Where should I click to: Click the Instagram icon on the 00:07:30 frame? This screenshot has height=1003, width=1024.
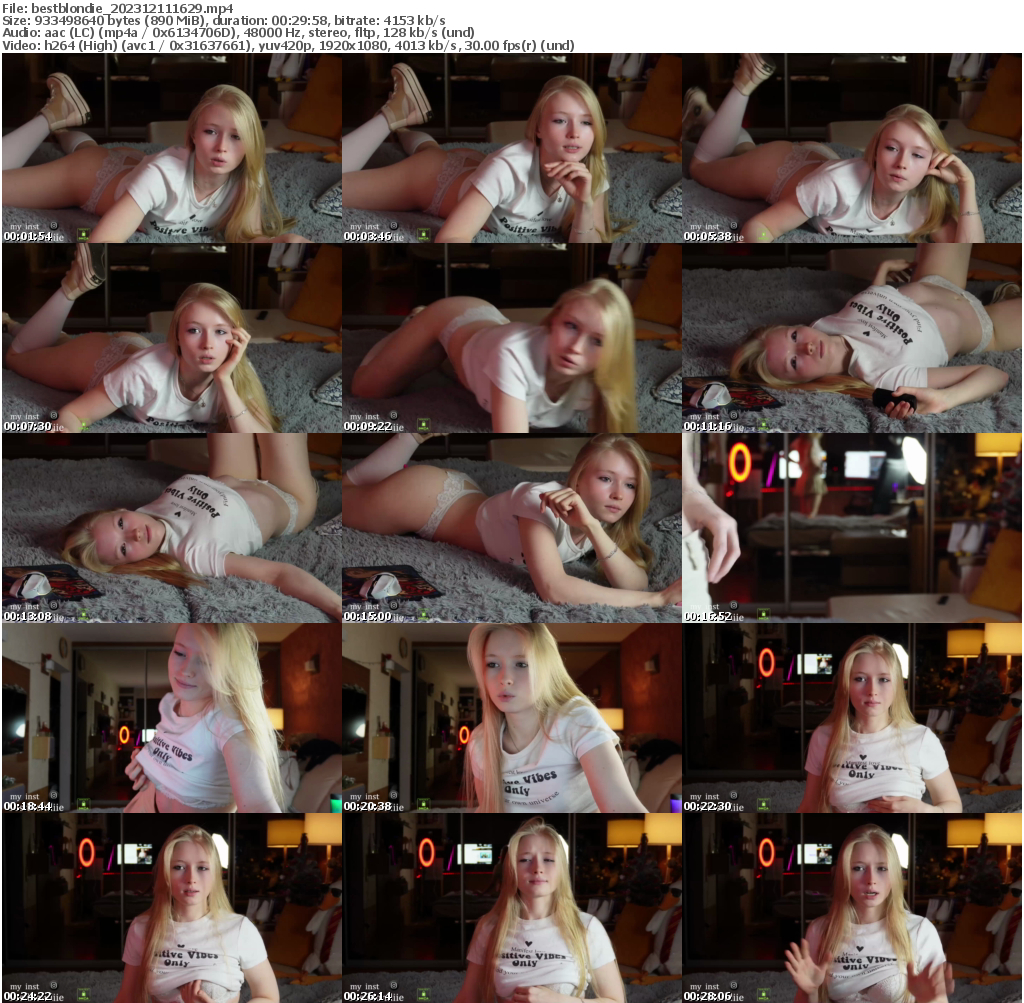tap(54, 416)
